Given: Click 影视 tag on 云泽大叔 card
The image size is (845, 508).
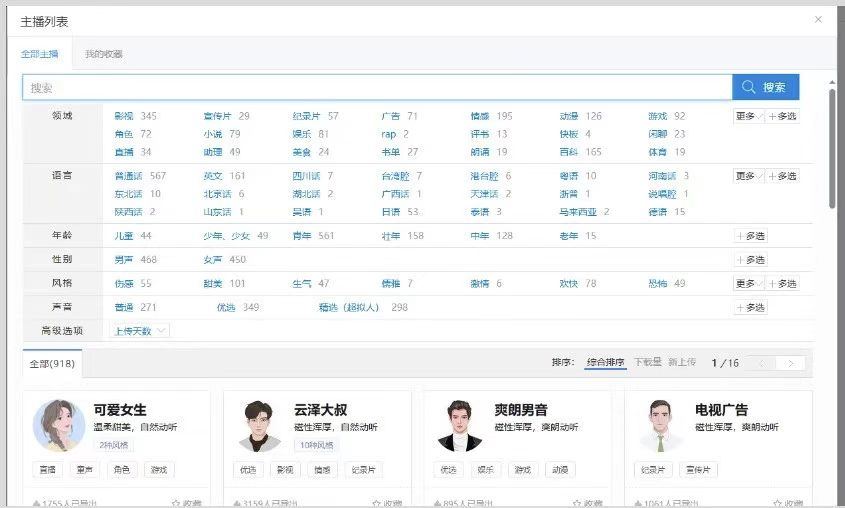Looking at the screenshot, I should pyautogui.click(x=285, y=470).
